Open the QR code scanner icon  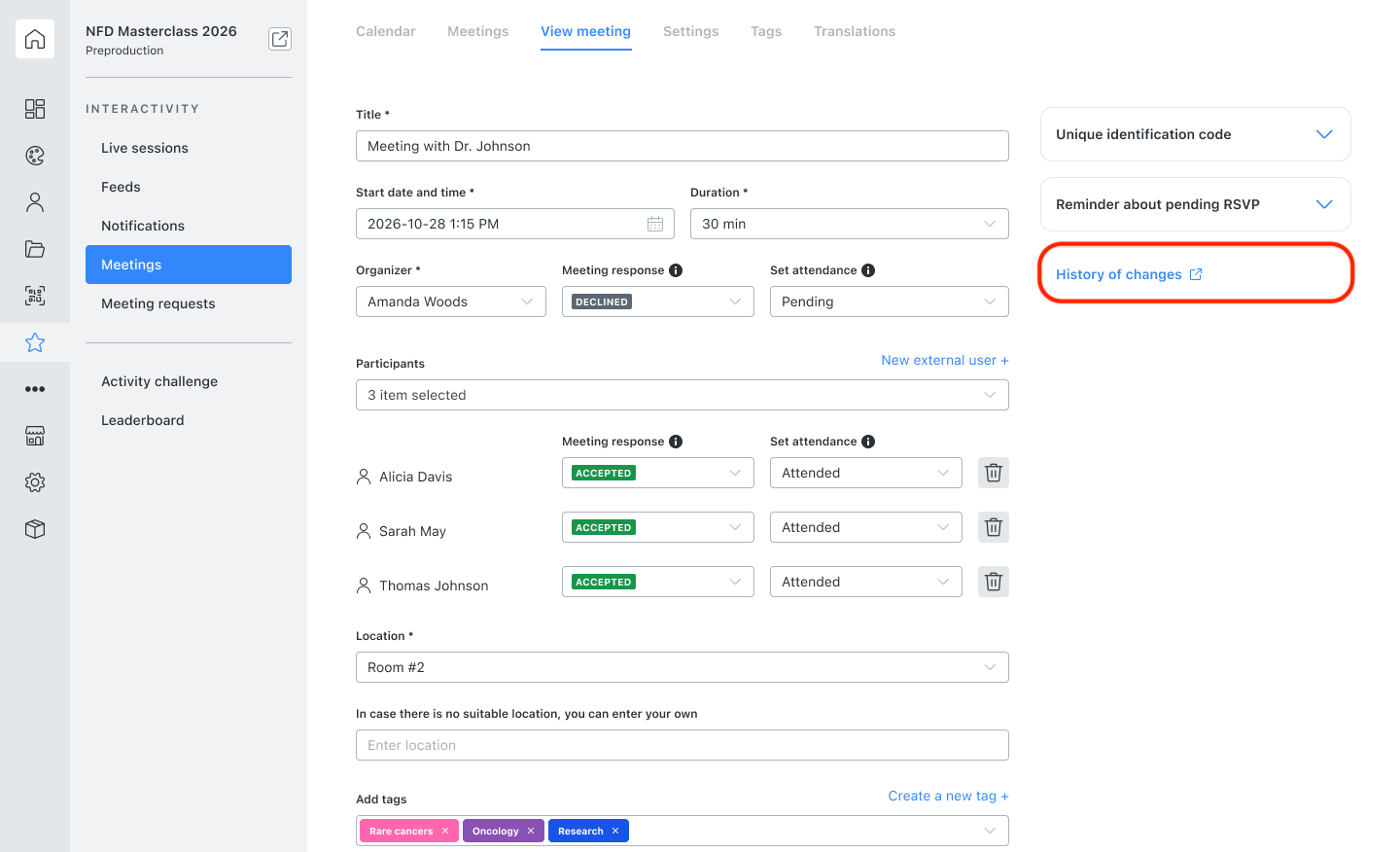(35, 296)
